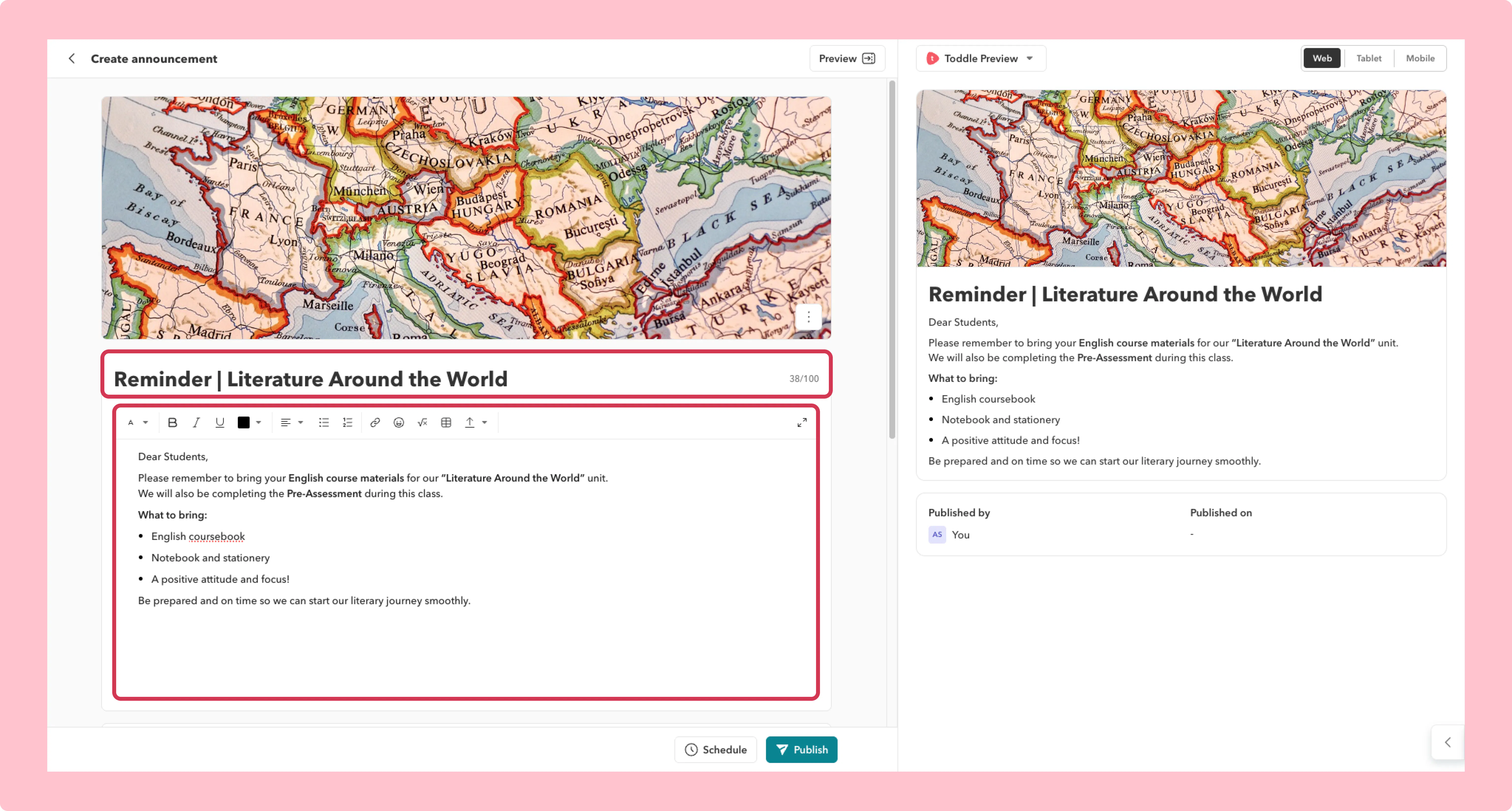Click the "Dear Students," line in the editor

coord(173,456)
